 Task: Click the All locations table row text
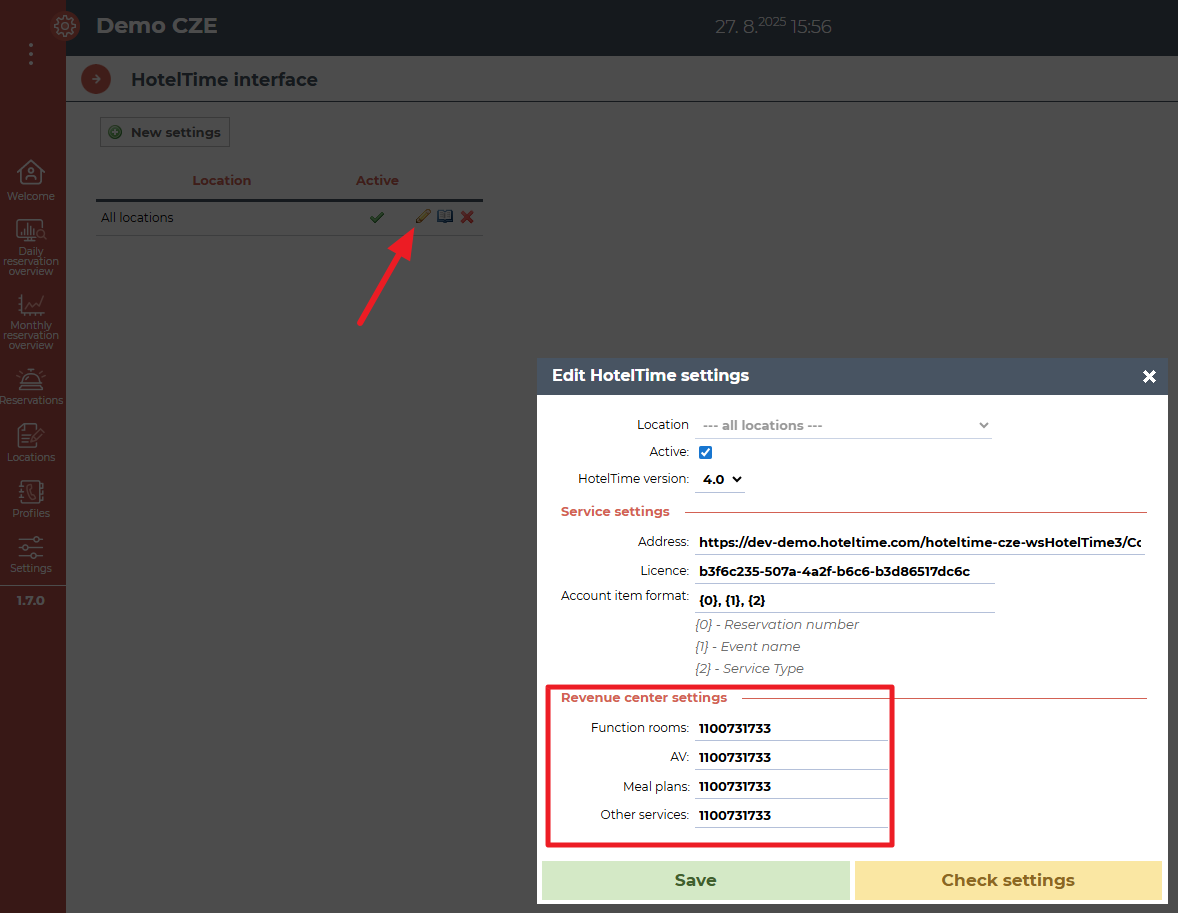click(137, 217)
